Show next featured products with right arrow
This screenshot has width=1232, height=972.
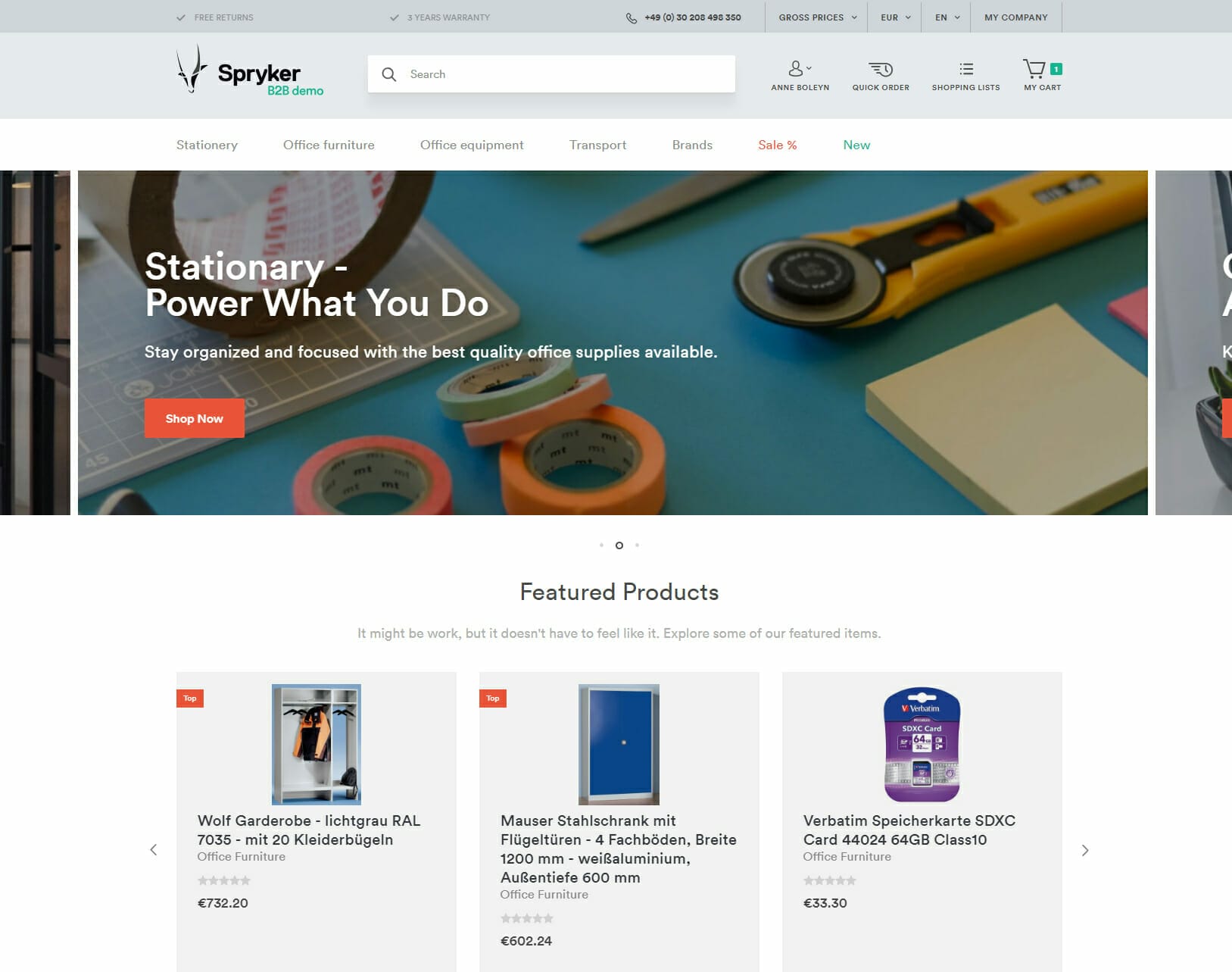click(1085, 850)
